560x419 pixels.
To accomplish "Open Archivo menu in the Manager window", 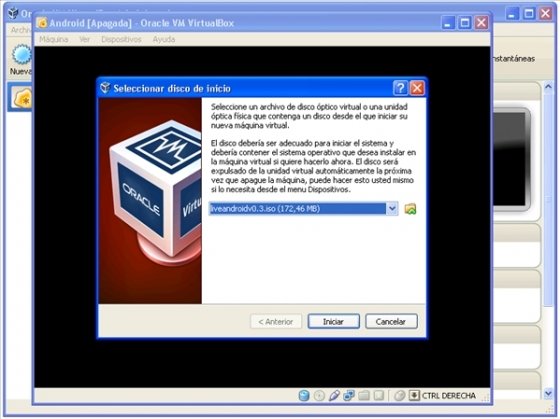I will pos(21,30).
